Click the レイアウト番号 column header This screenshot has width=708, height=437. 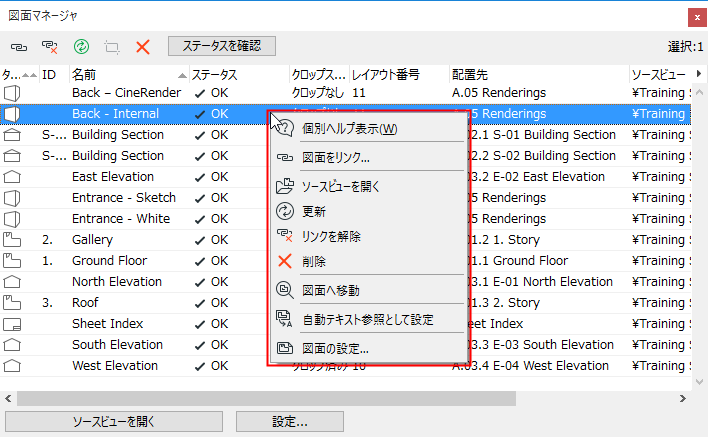399,74
